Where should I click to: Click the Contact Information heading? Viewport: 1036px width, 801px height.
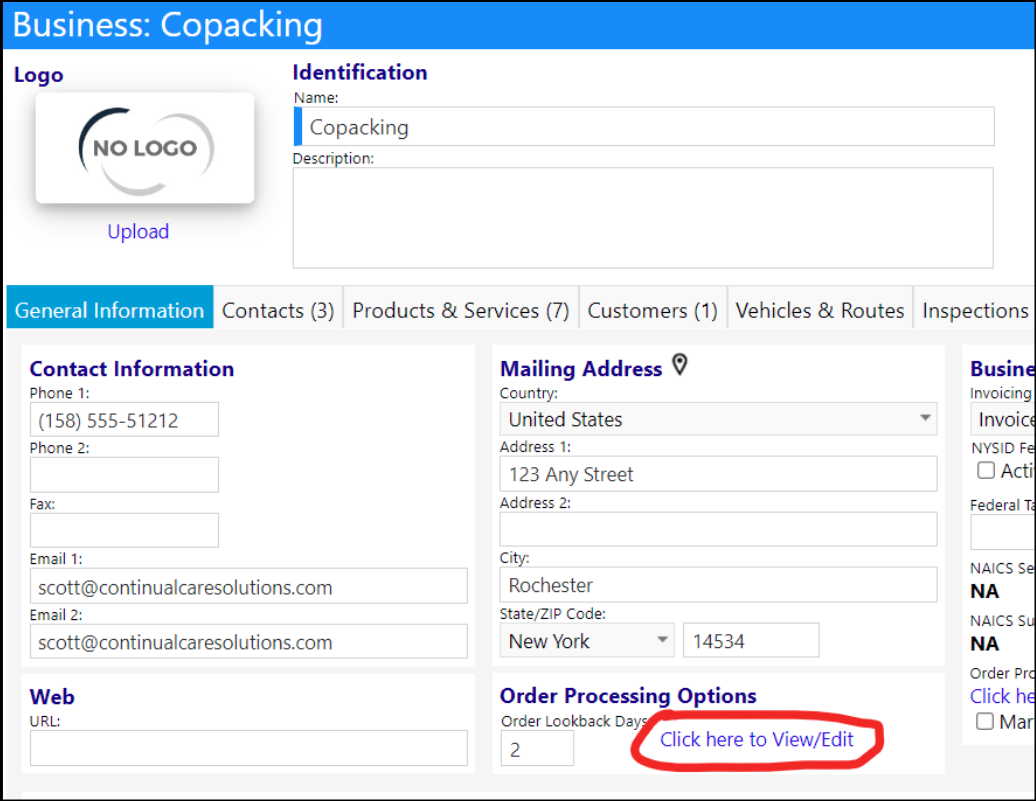[131, 369]
